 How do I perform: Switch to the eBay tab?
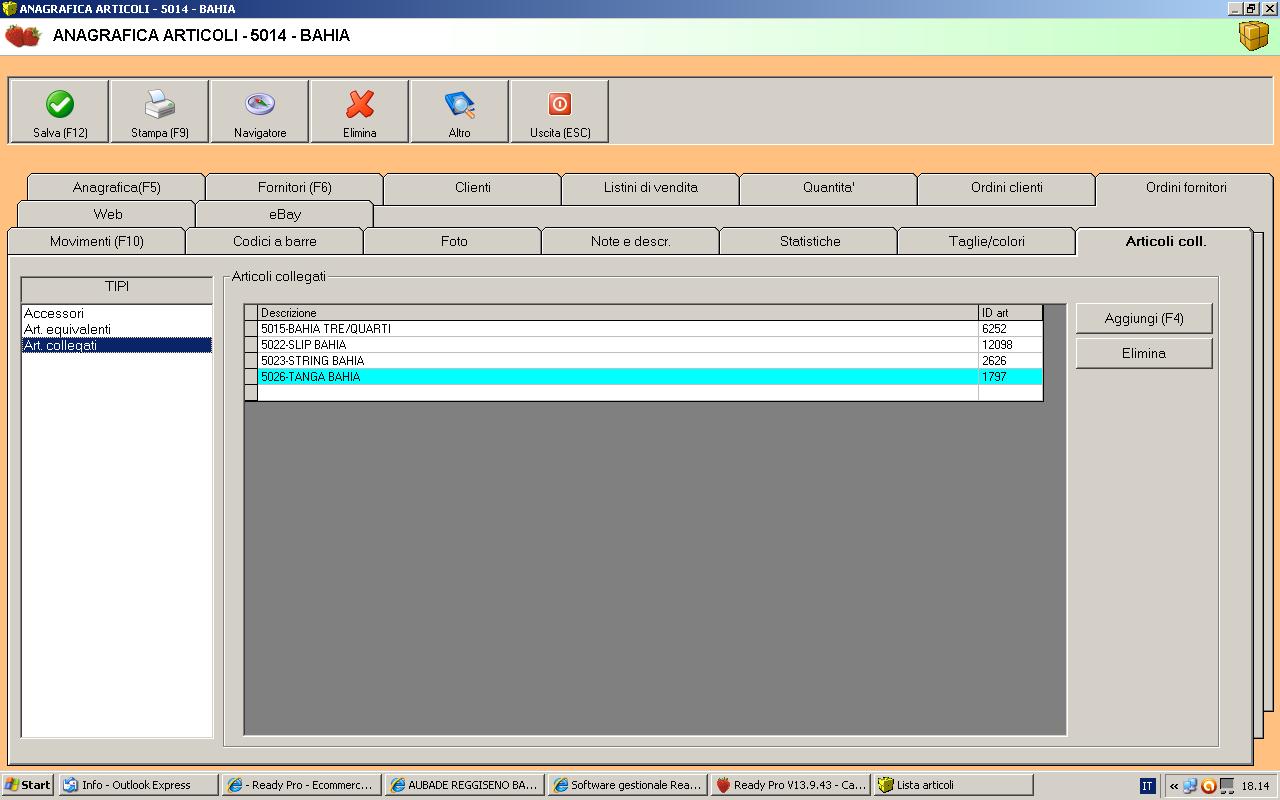(x=285, y=214)
